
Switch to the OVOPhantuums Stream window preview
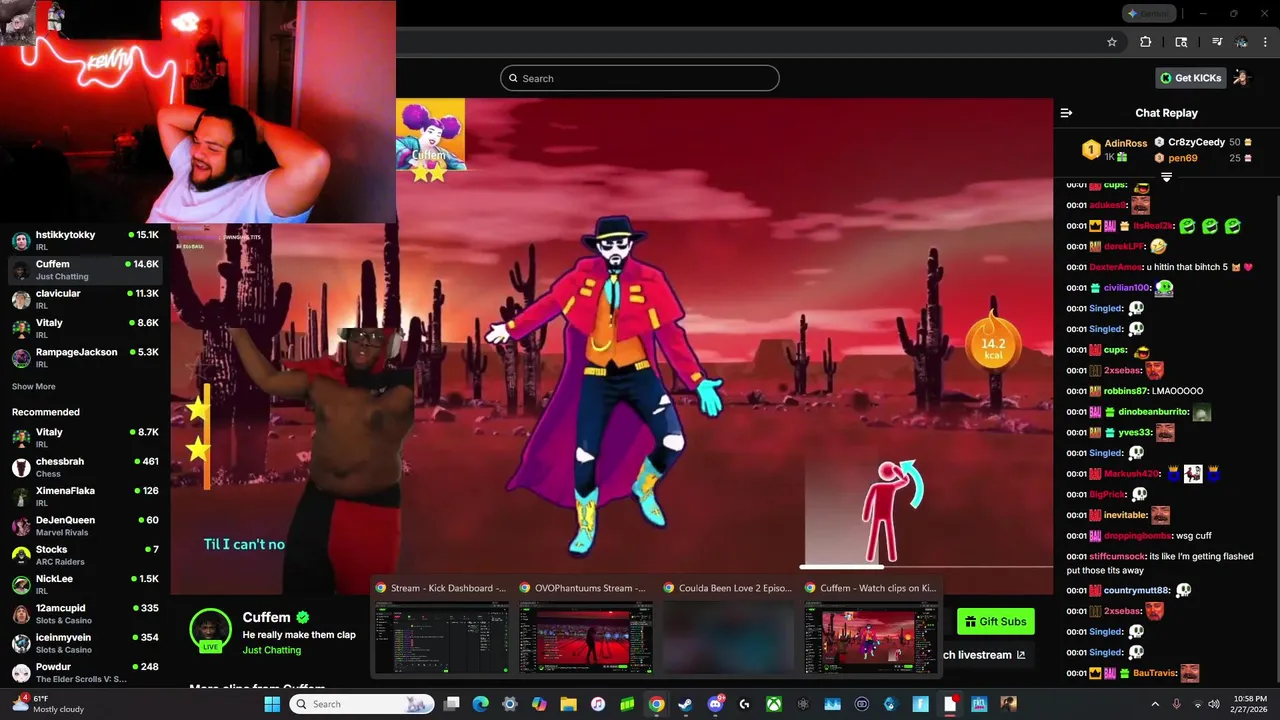[x=585, y=628]
